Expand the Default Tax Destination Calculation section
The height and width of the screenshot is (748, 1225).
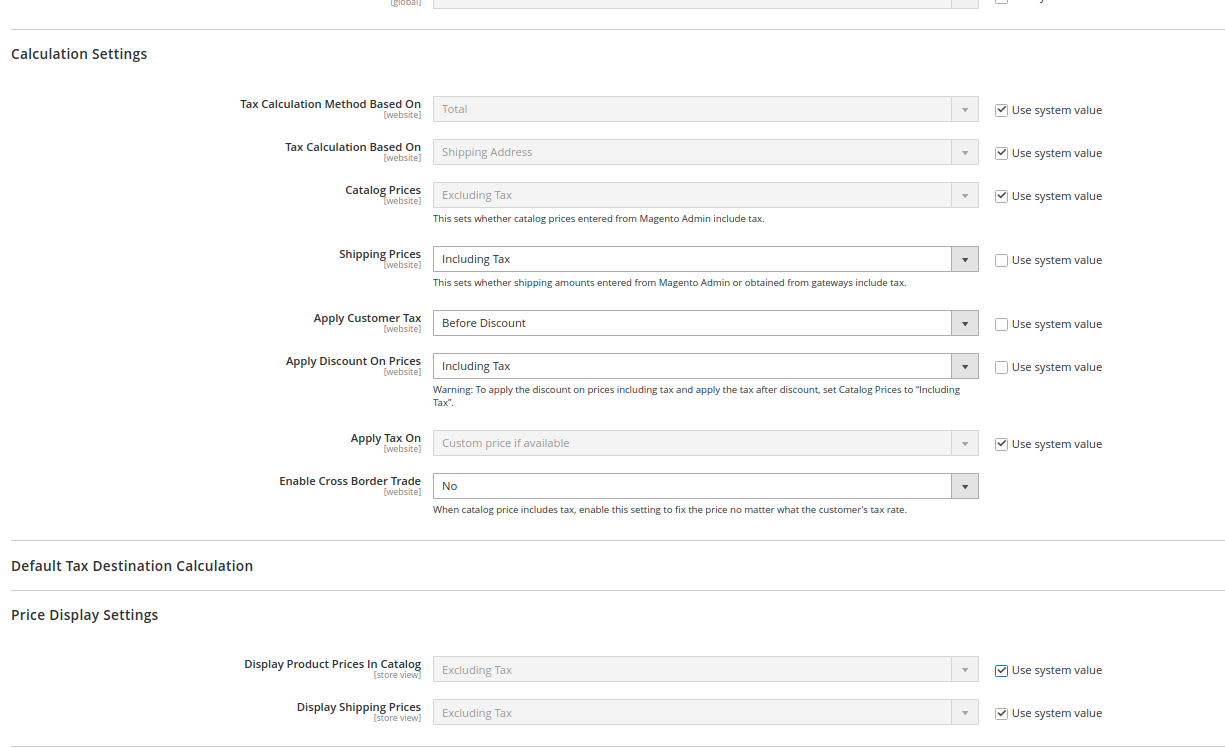132,565
